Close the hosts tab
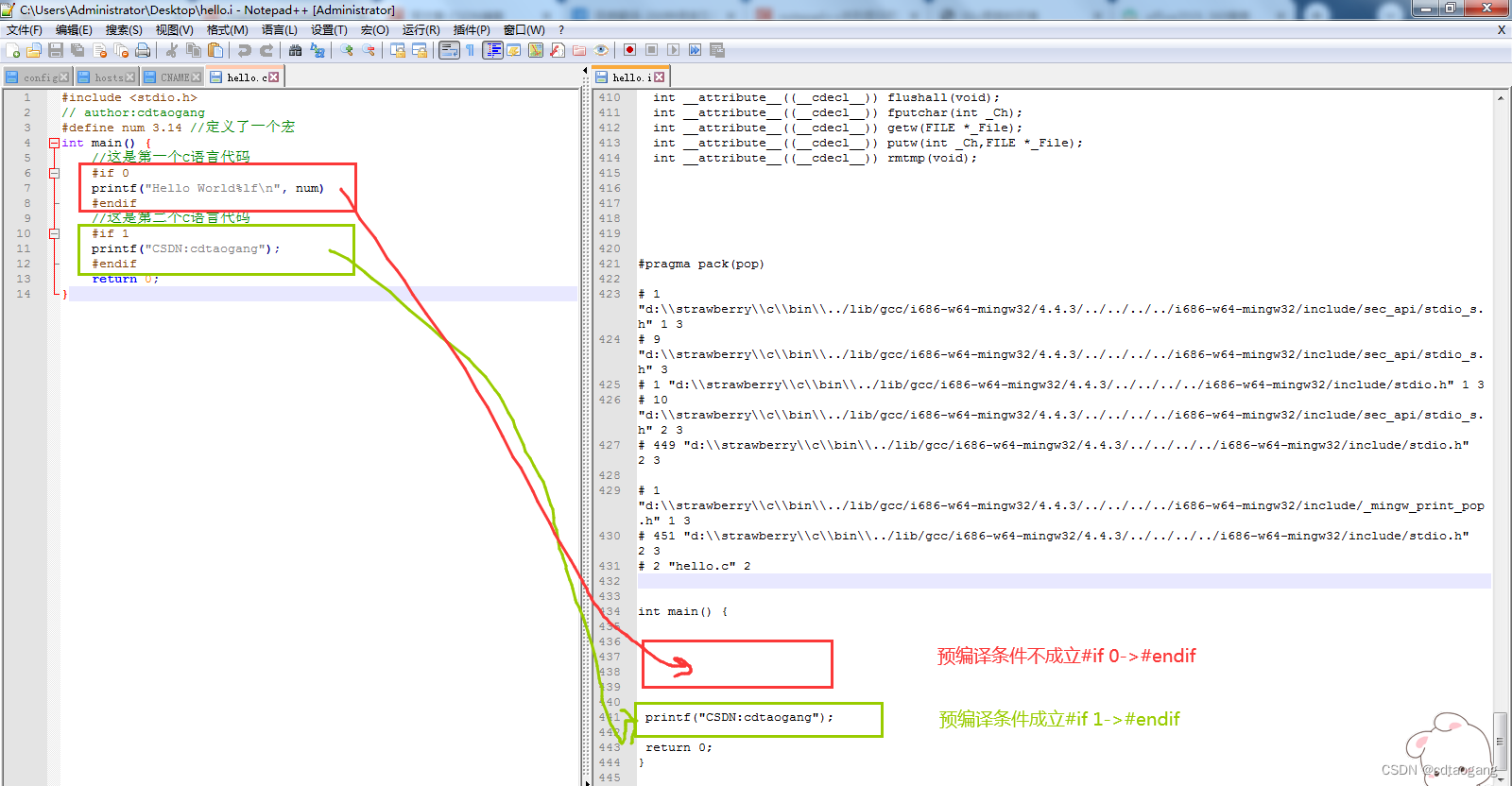The width and height of the screenshot is (1512, 786). [130, 77]
